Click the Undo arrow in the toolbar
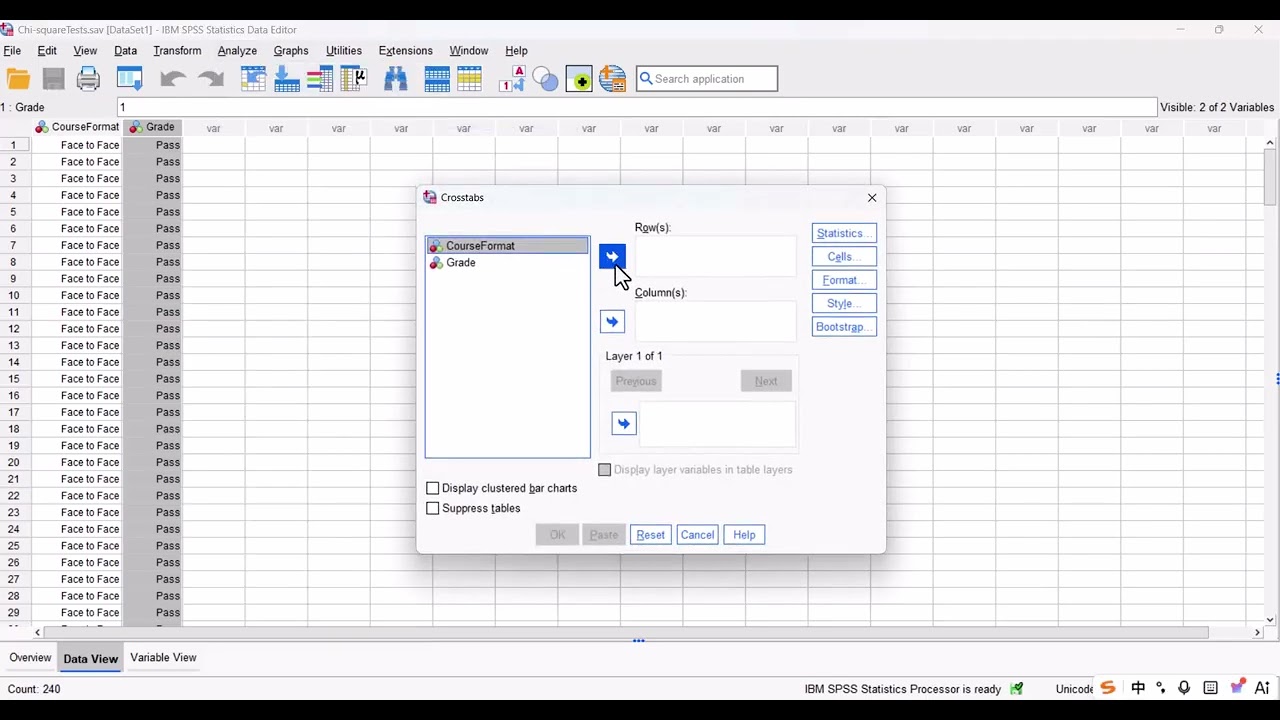Viewport: 1280px width, 720px height. [x=172, y=79]
